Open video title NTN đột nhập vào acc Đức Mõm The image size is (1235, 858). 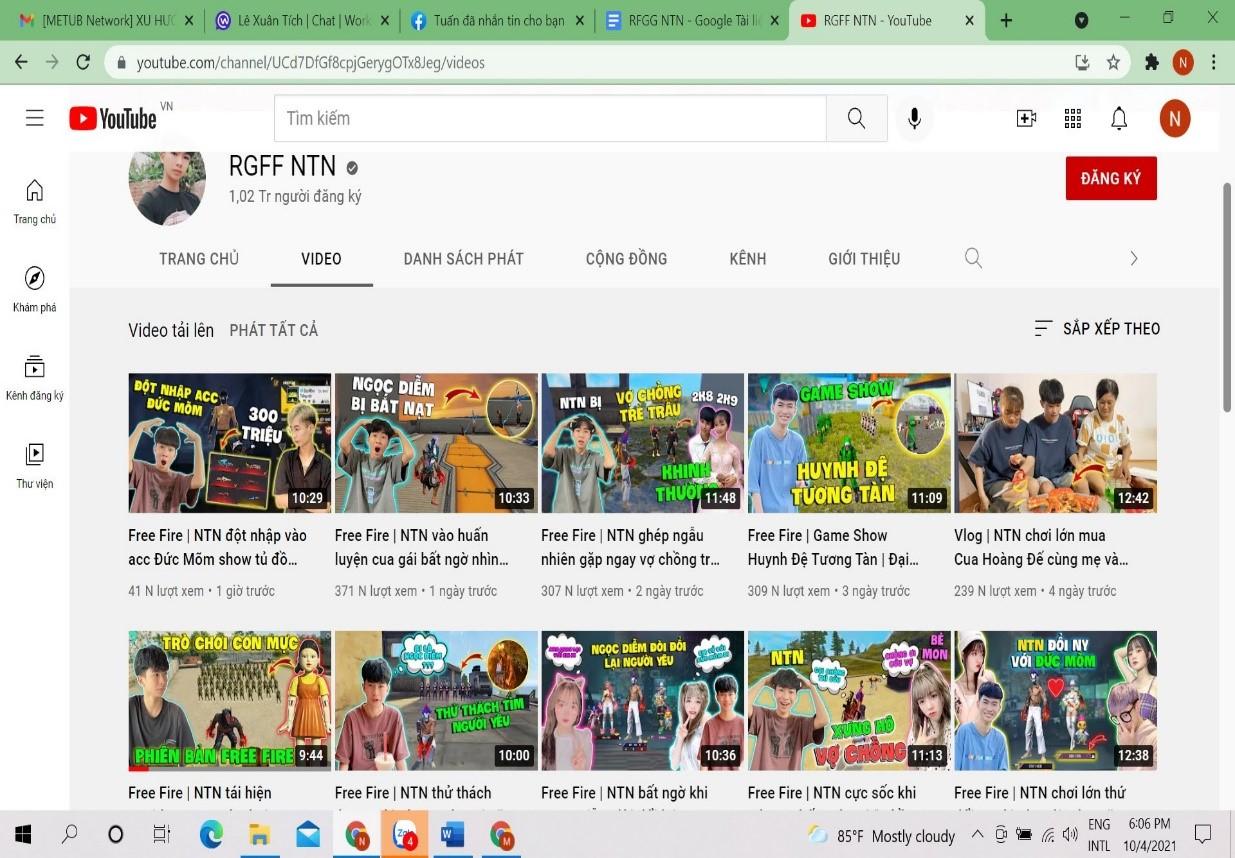coord(218,547)
